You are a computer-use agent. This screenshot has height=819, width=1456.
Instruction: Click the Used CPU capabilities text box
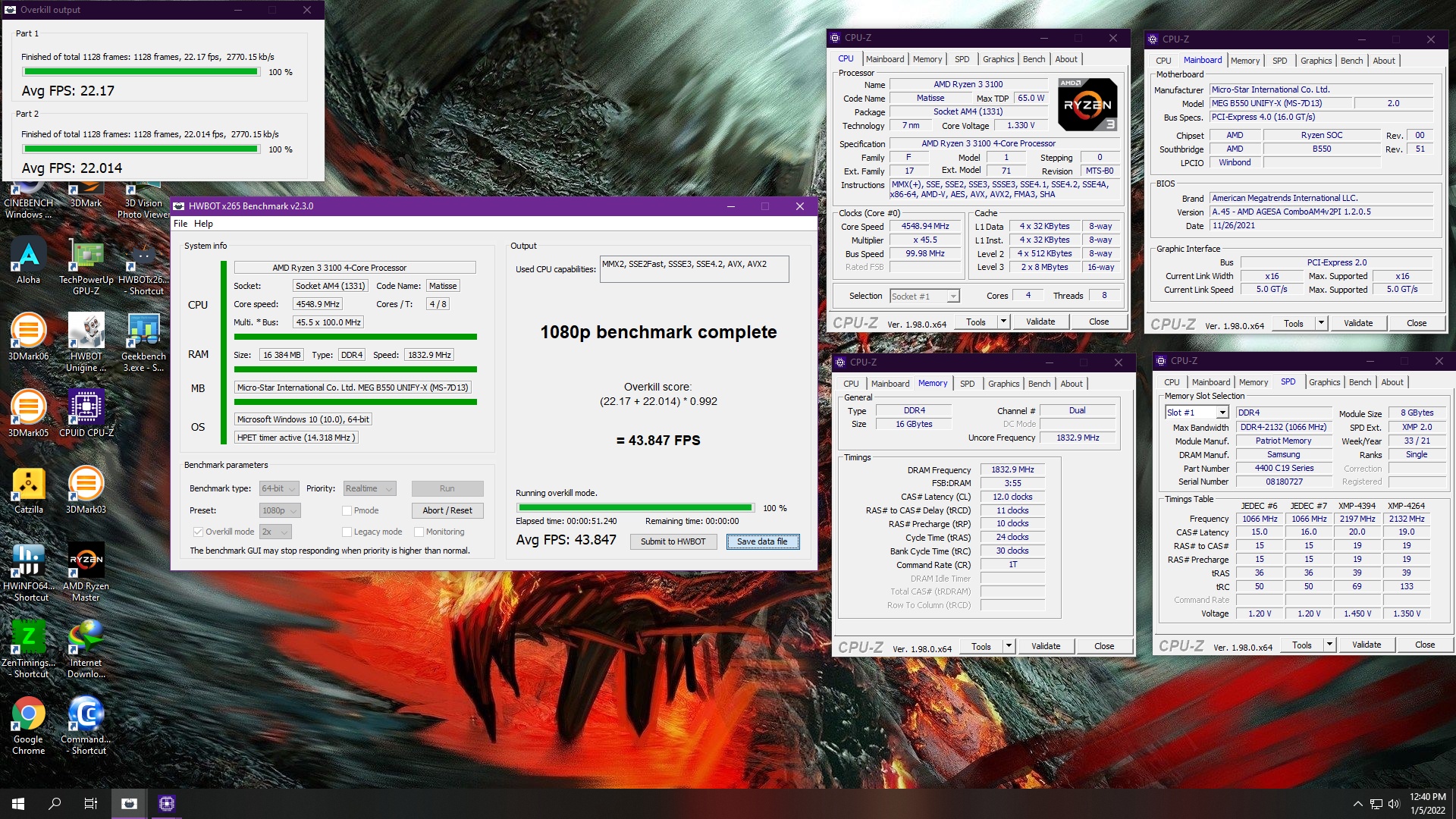pos(694,269)
